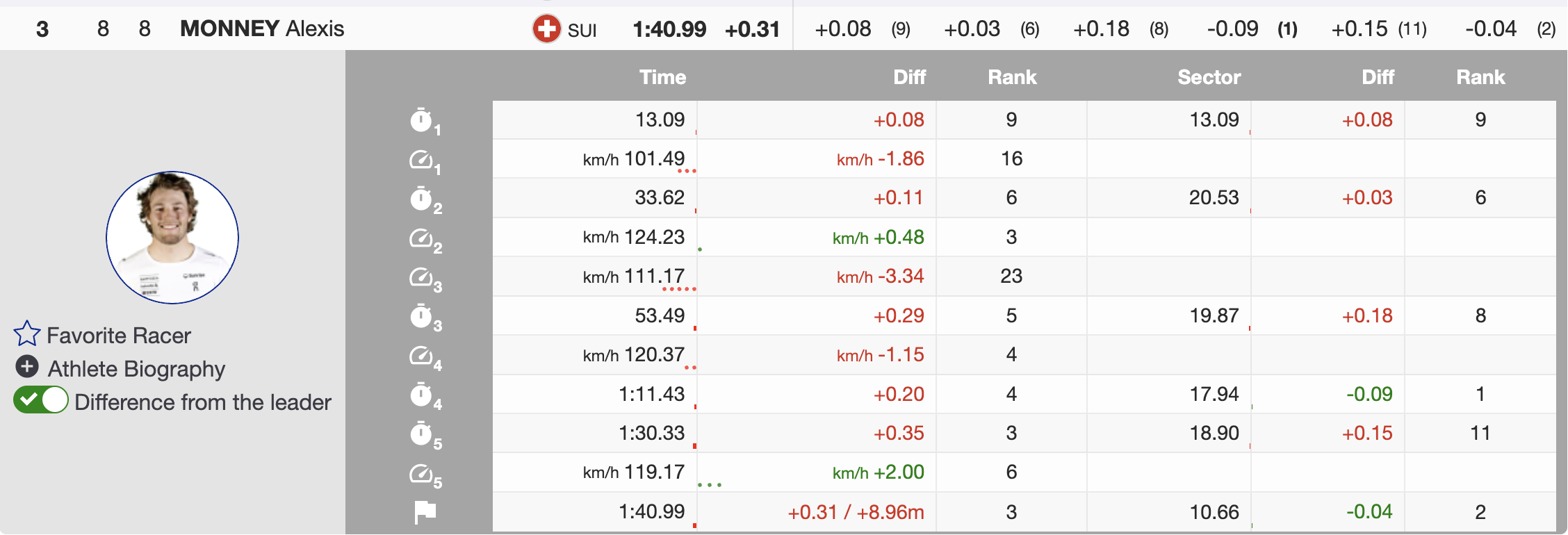
Task: Click the Sector column header
Action: (x=1209, y=77)
